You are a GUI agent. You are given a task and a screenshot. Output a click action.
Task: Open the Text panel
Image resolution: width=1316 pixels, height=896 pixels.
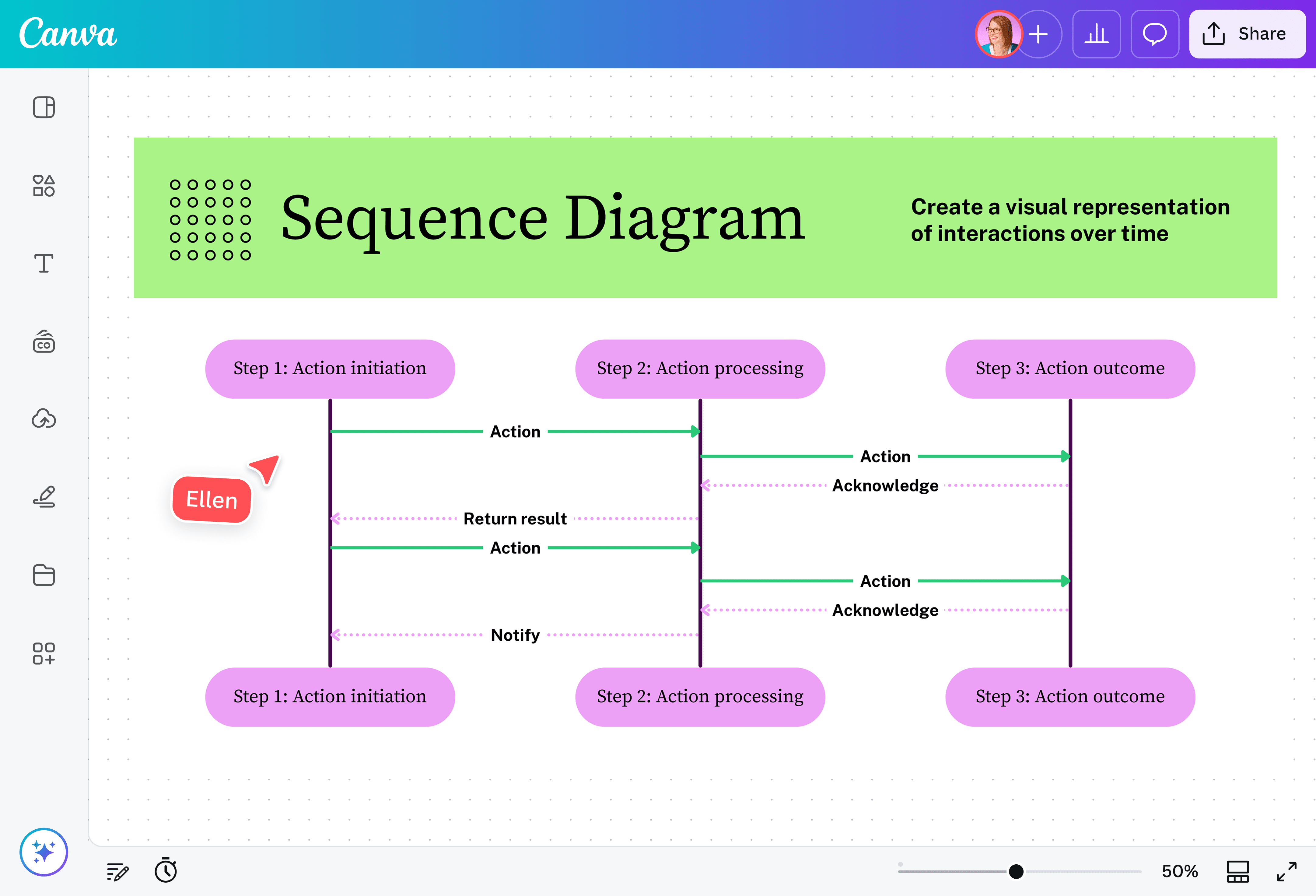point(44,263)
